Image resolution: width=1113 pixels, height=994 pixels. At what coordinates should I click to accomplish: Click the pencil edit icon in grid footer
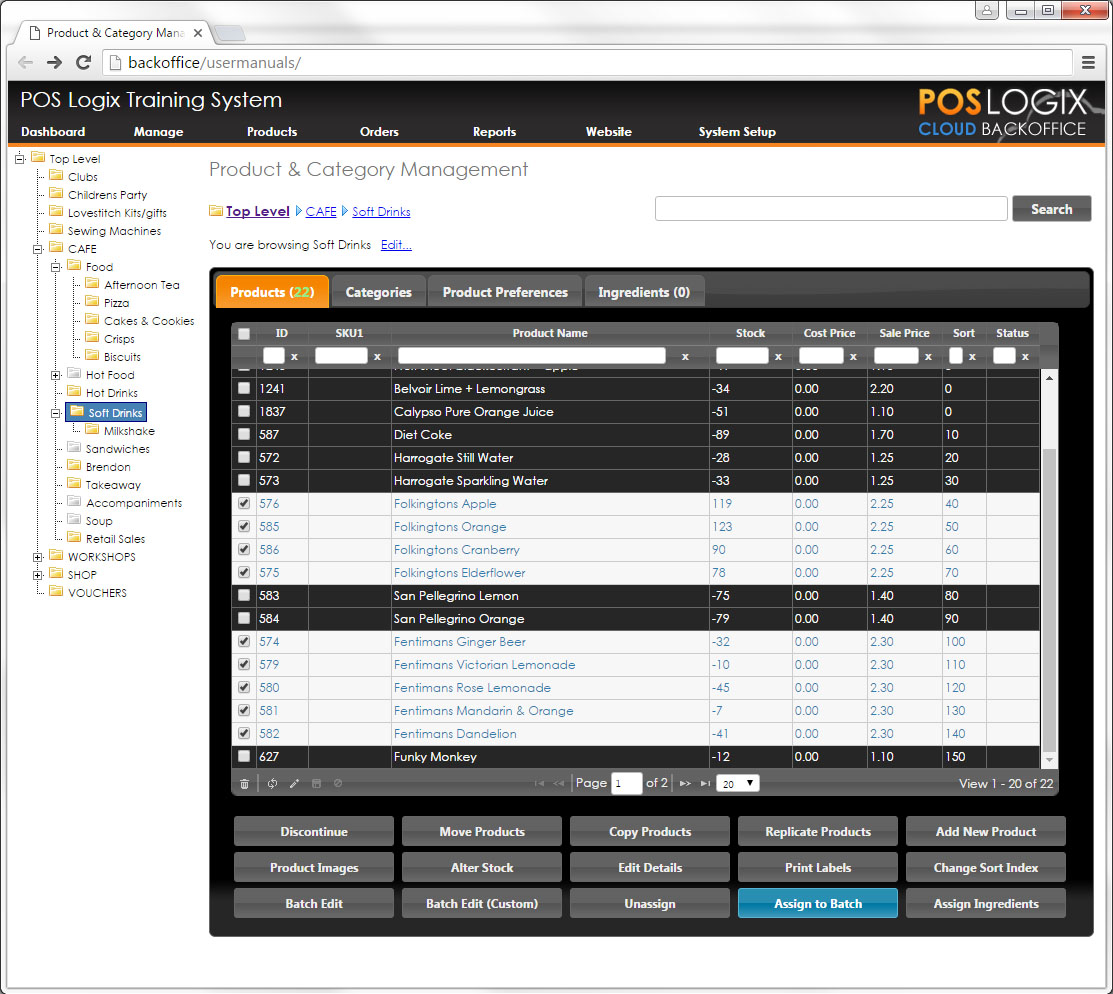coord(295,784)
